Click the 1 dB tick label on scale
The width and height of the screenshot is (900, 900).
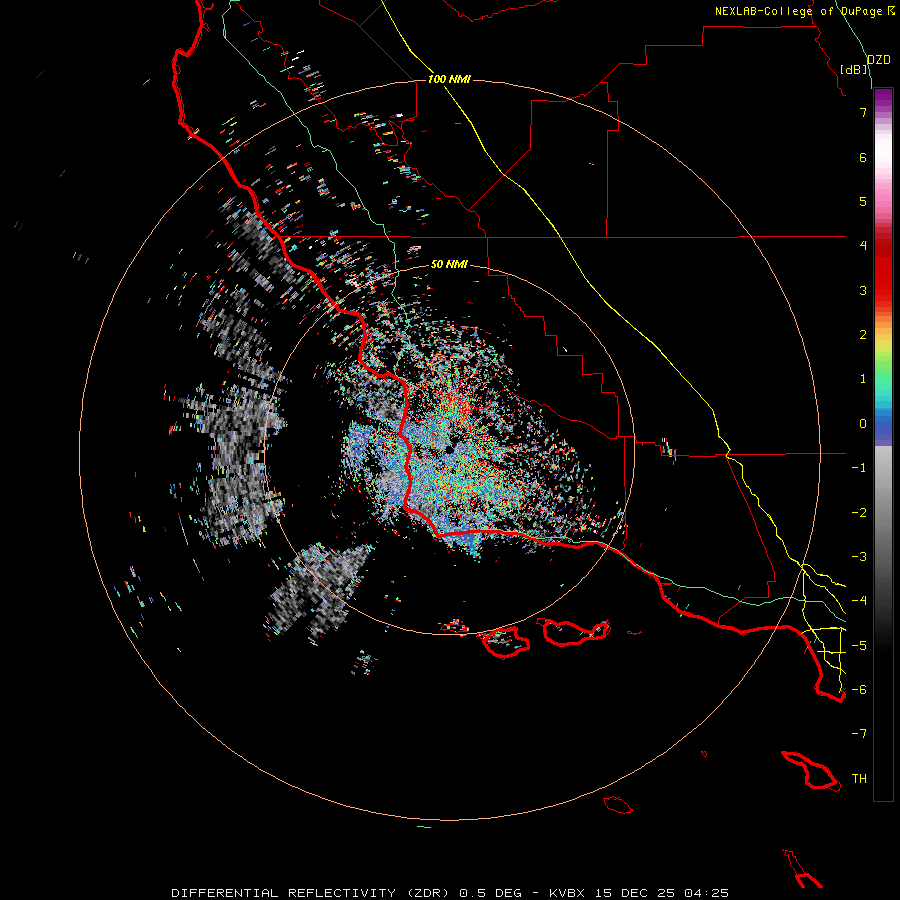[x=863, y=379]
